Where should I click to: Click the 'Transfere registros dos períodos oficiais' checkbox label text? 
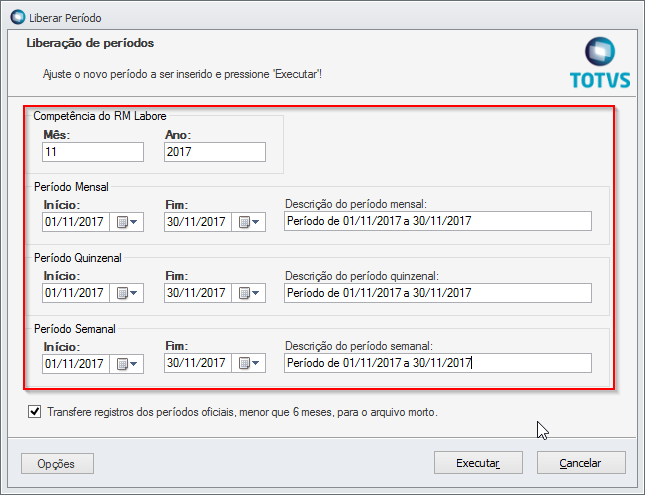pyautogui.click(x=242, y=412)
